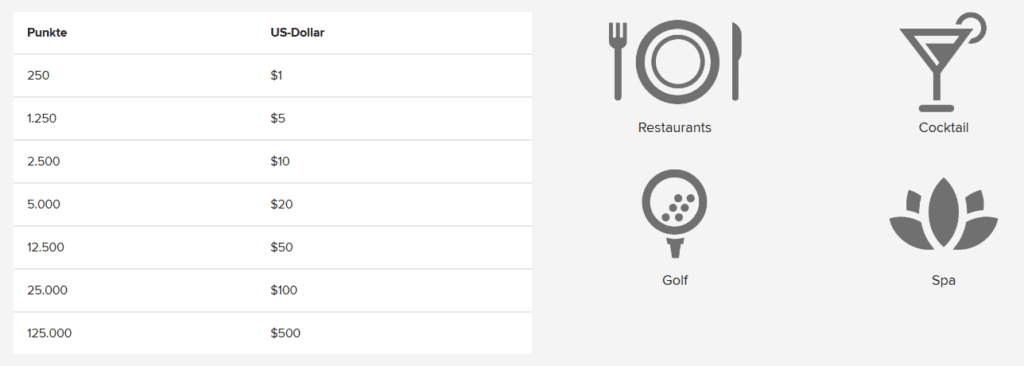Viewport: 1024px width, 366px height.
Task: Select the 250 points row
Action: pyautogui.click(x=272, y=76)
